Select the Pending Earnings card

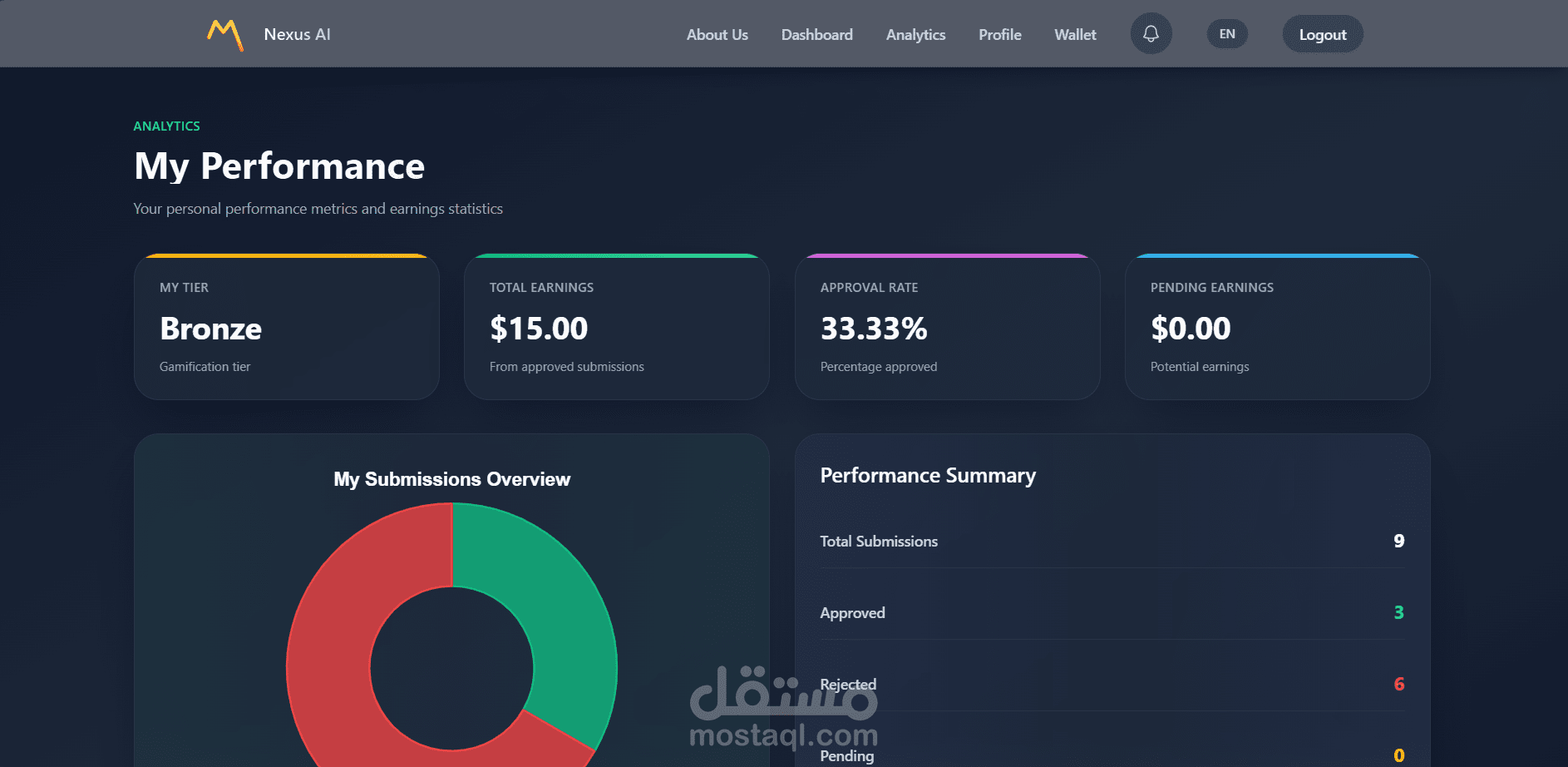(1278, 327)
